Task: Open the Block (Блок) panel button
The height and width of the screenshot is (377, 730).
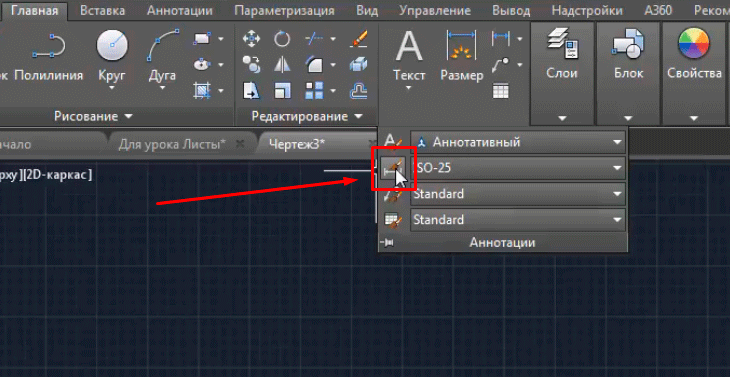Action: pos(628,54)
